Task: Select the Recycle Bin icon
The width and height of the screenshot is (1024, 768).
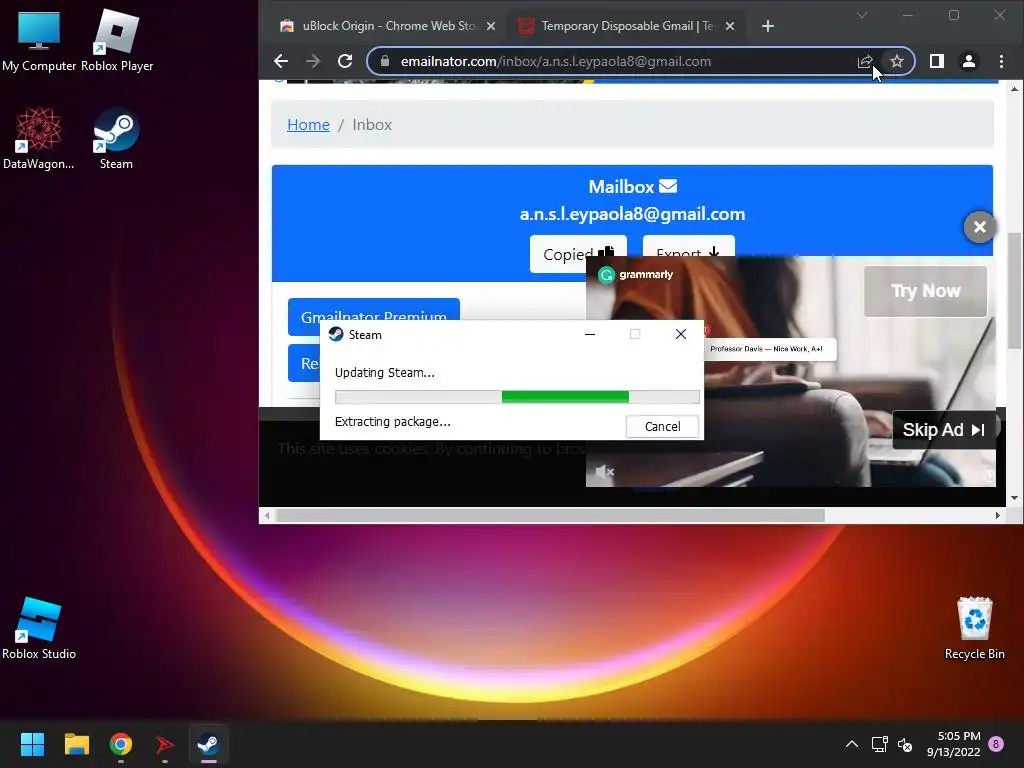Action: [x=974, y=628]
